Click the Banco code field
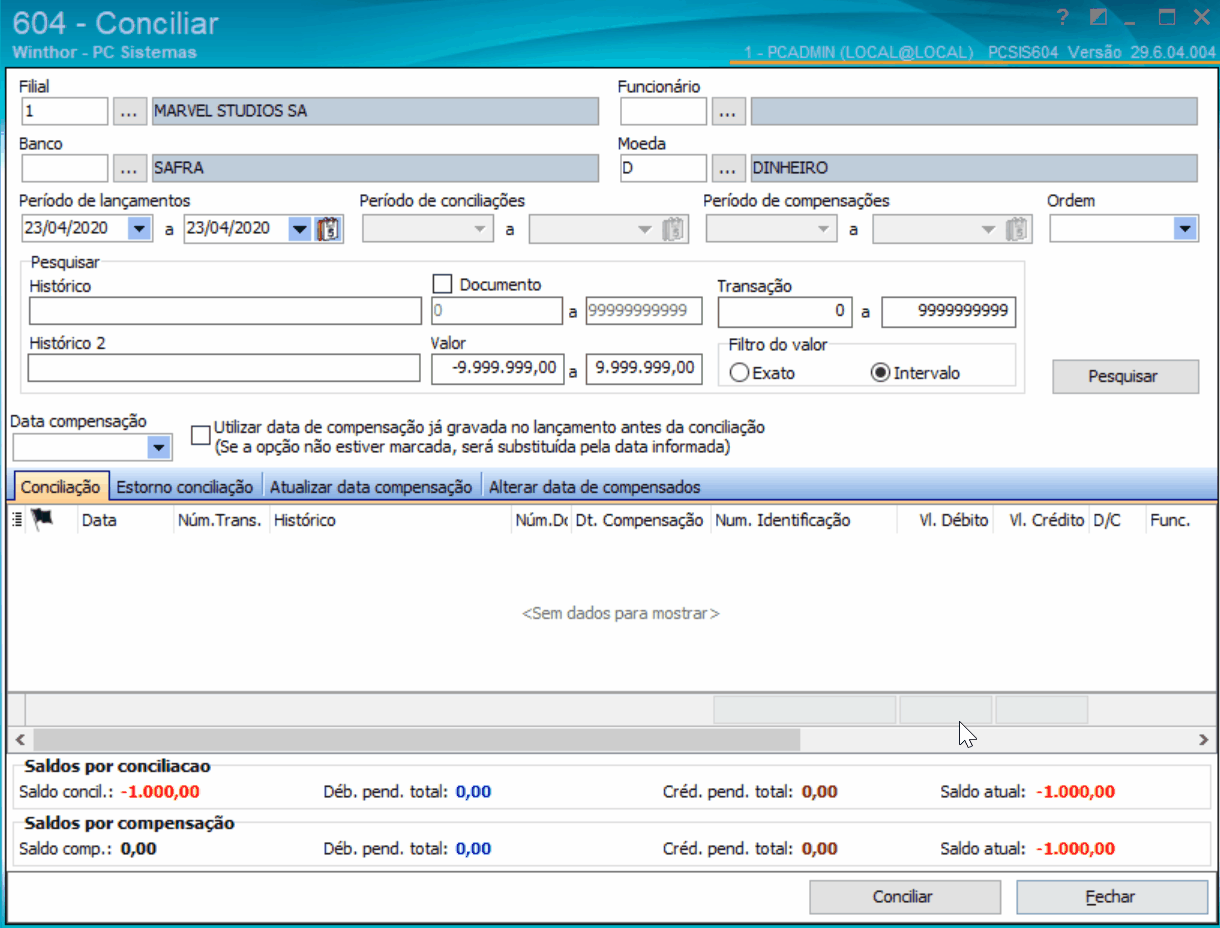Image resolution: width=1220 pixels, height=928 pixels. tap(64, 168)
